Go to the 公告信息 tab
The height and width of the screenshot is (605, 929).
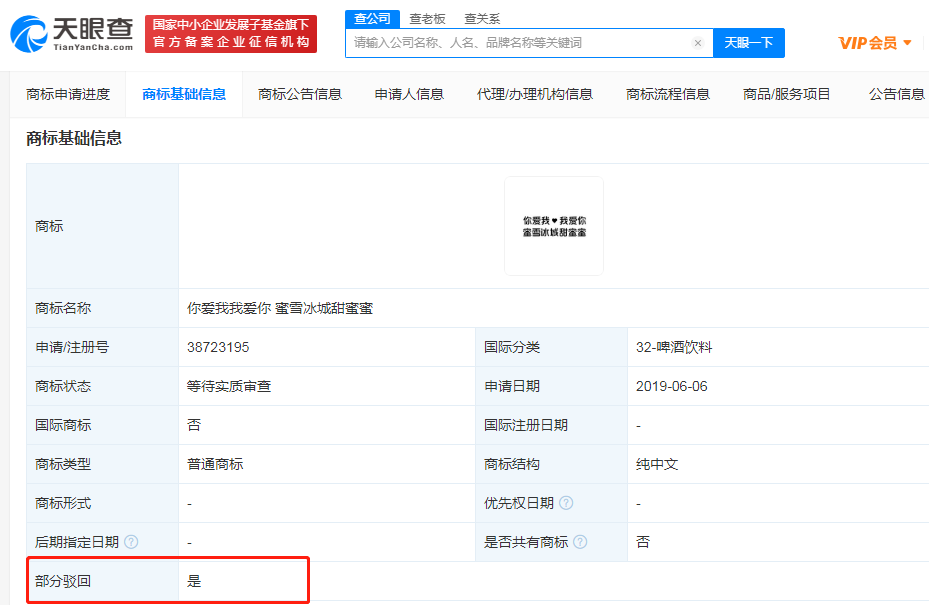click(897, 94)
